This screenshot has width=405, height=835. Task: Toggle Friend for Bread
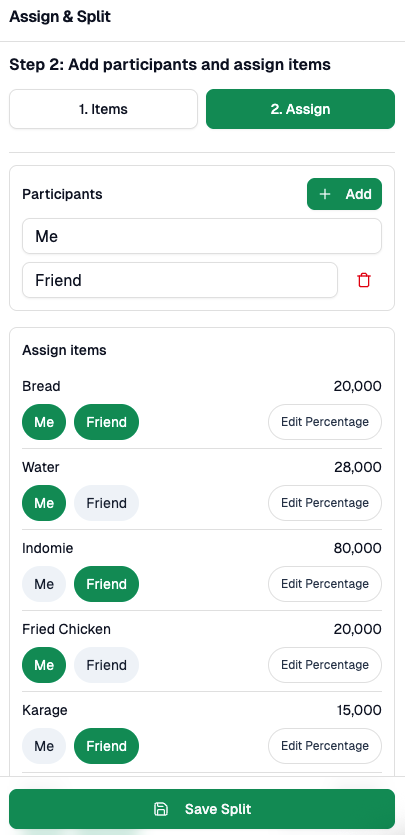[106, 422]
